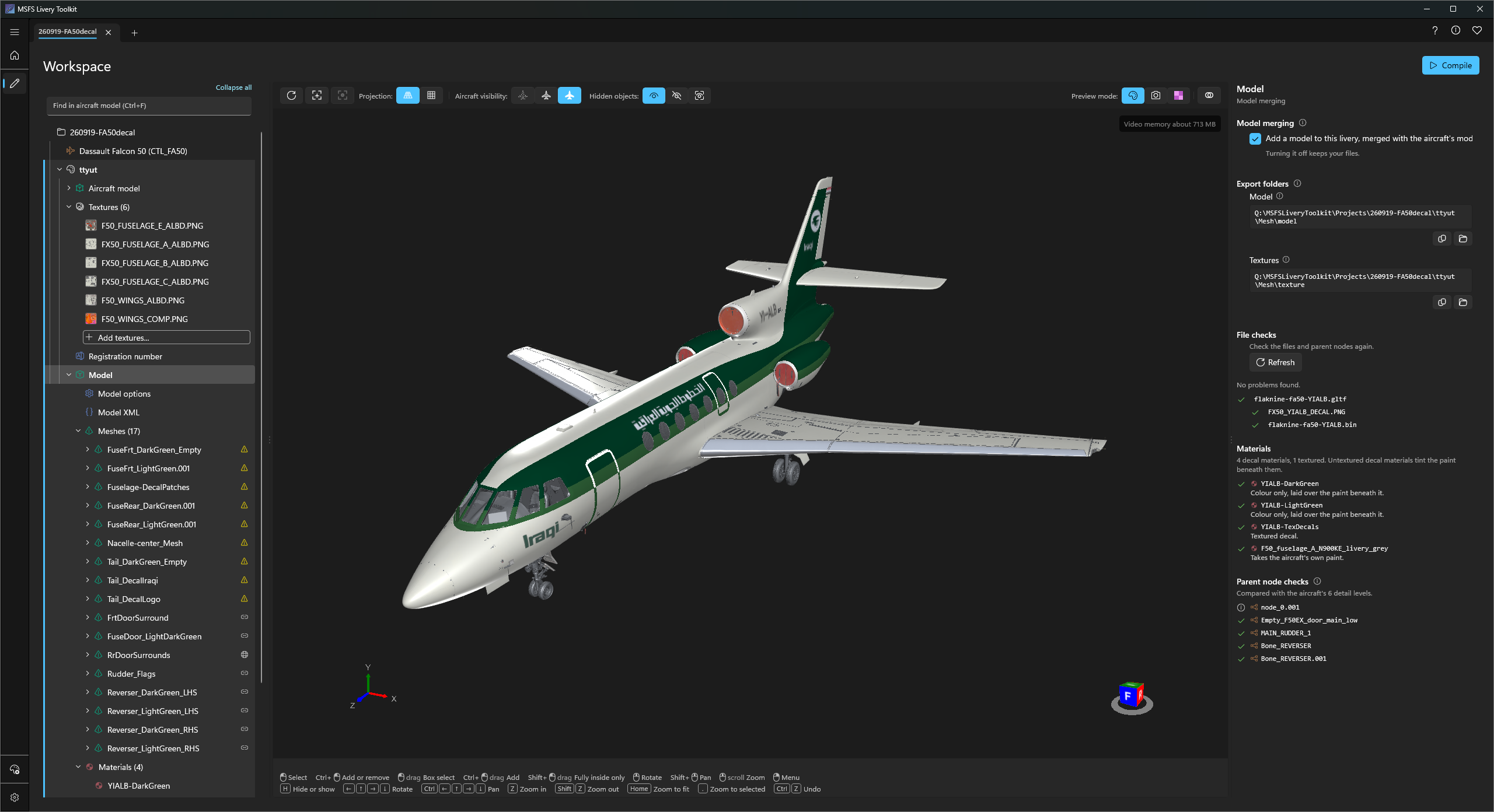Image resolution: width=1494 pixels, height=812 pixels.
Task: Expand the FuseFrt_DarkGreen_Empty mesh
Action: coord(88,450)
